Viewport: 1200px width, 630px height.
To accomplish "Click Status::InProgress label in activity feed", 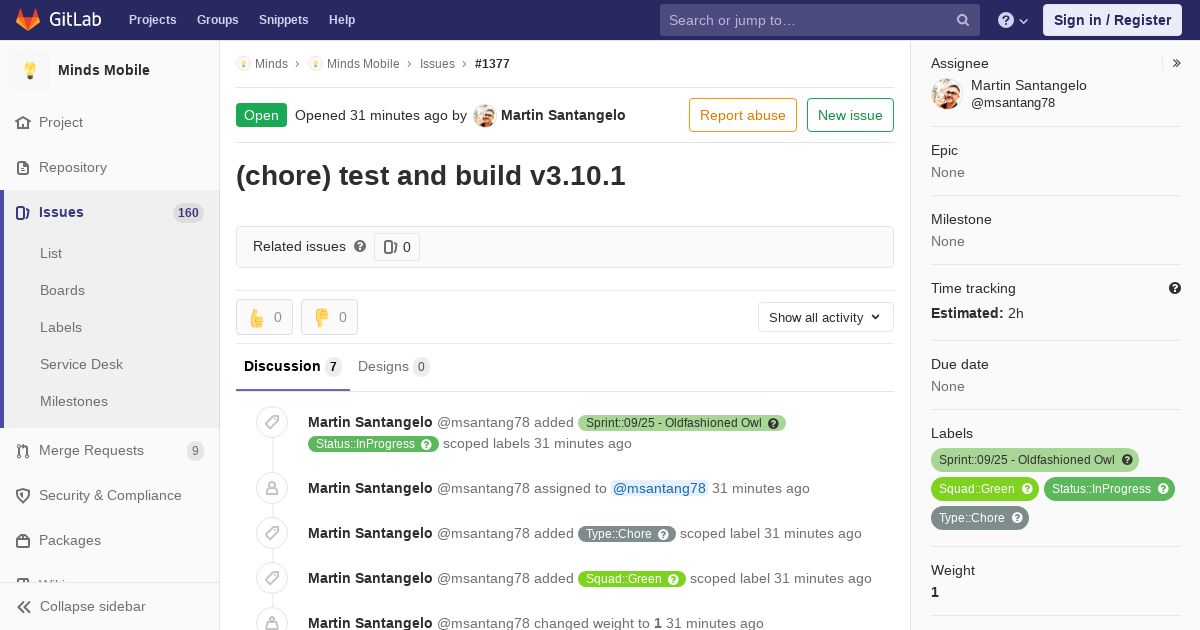I will (373, 444).
